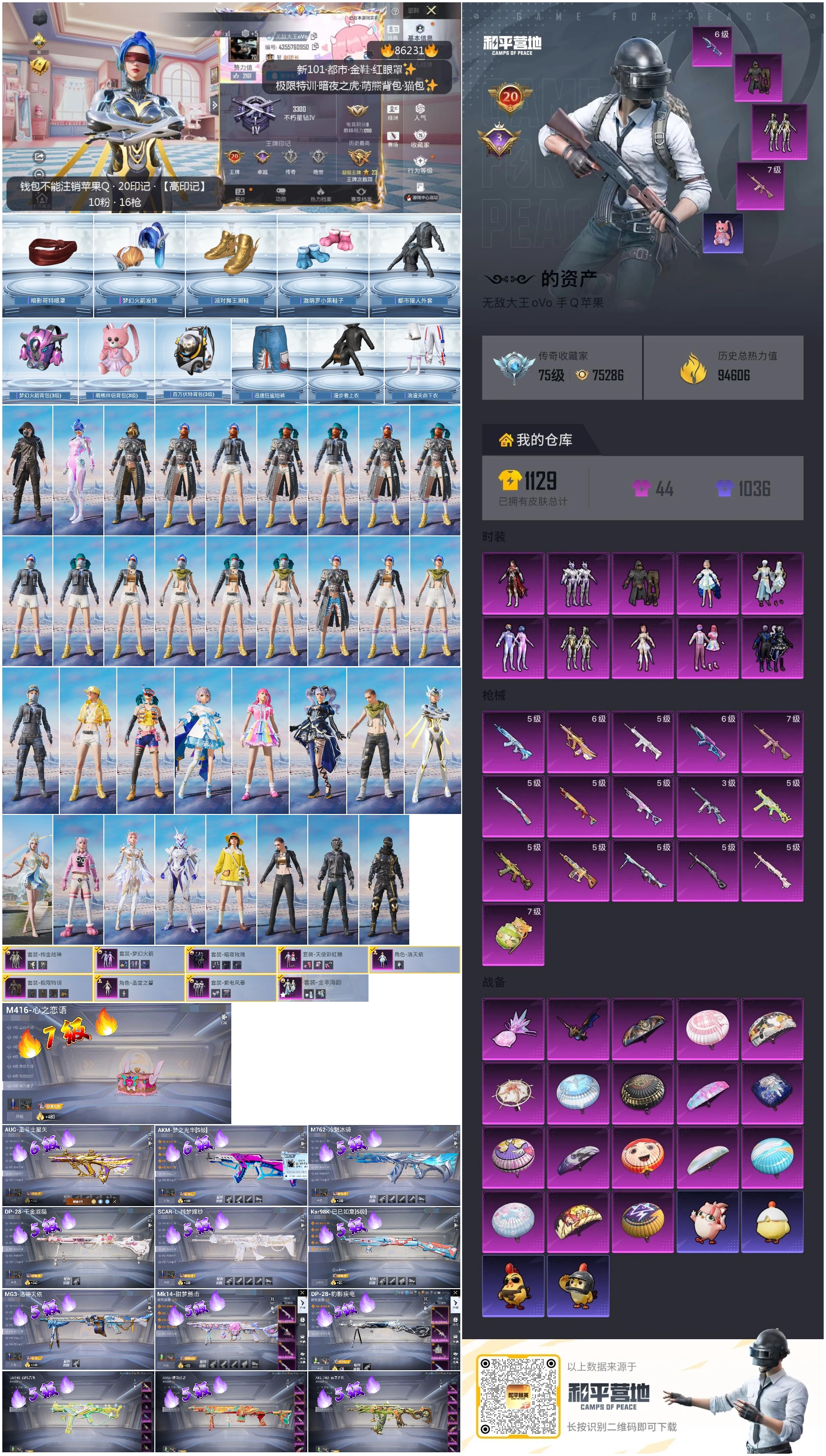Switch to the 热力档案 tab
Image resolution: width=826 pixels, height=1456 pixels.
pos(321,195)
